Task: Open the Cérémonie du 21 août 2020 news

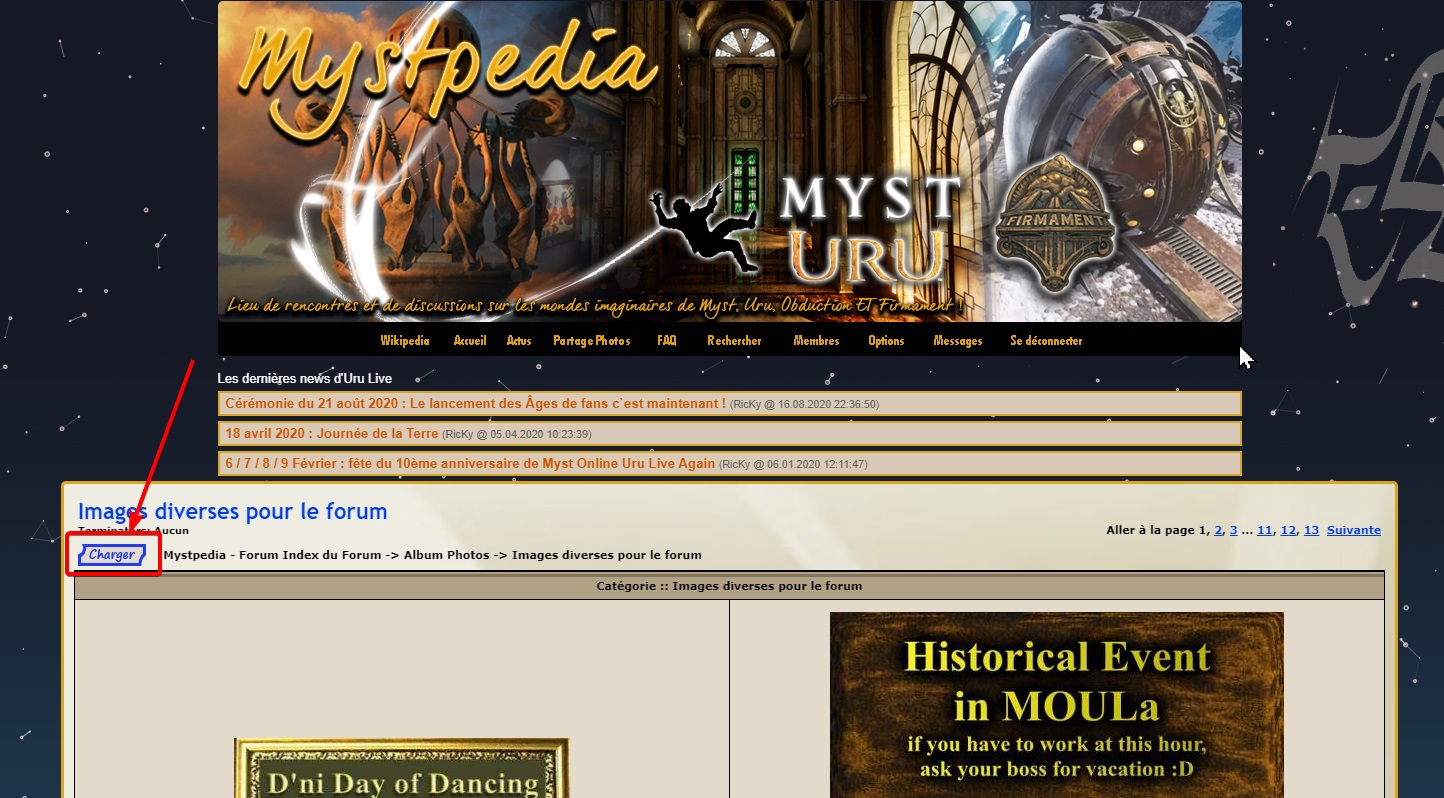Action: click(475, 404)
